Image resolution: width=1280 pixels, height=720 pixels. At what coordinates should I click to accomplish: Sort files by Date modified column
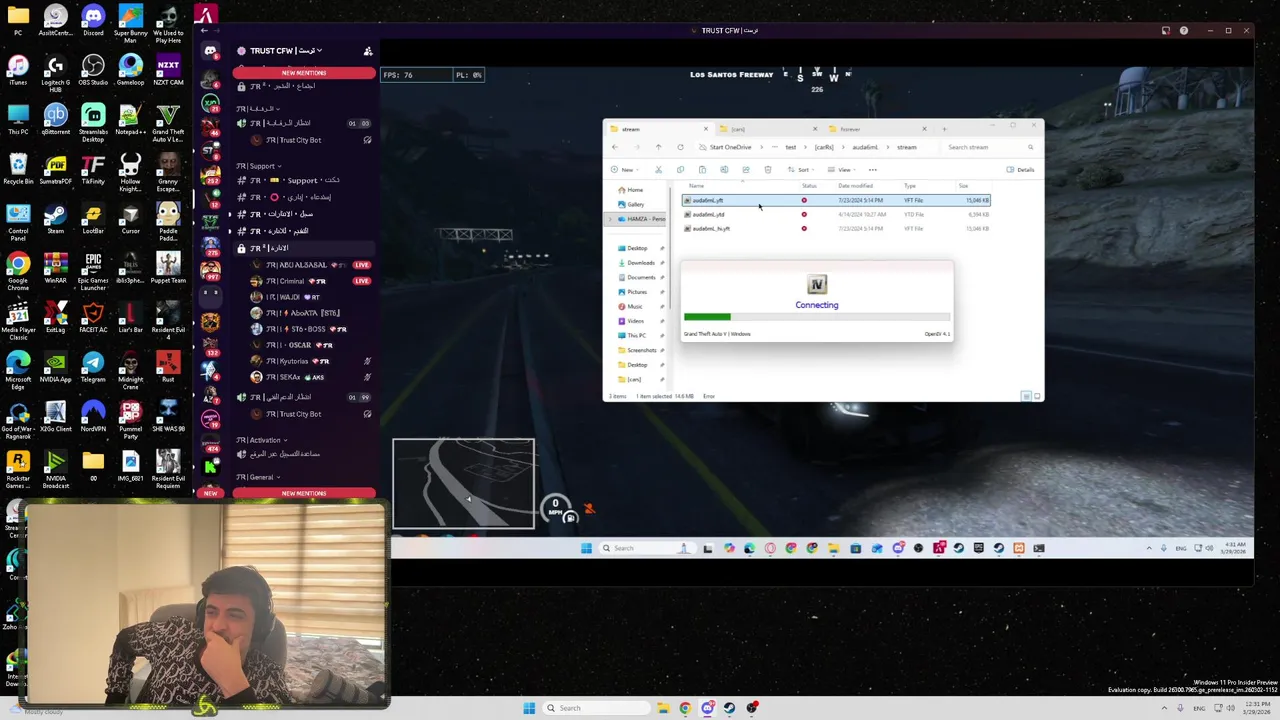pyautogui.click(x=855, y=185)
